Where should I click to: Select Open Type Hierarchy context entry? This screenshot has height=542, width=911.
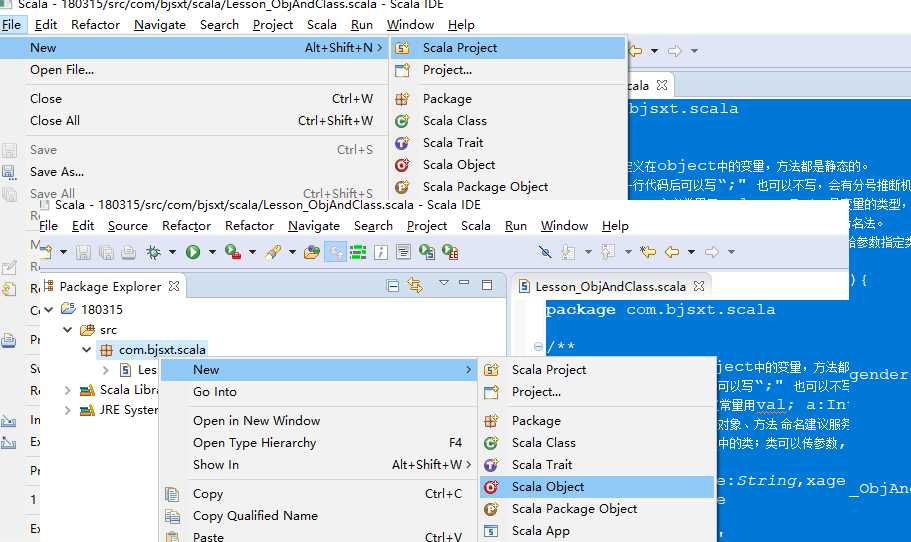(x=318, y=443)
